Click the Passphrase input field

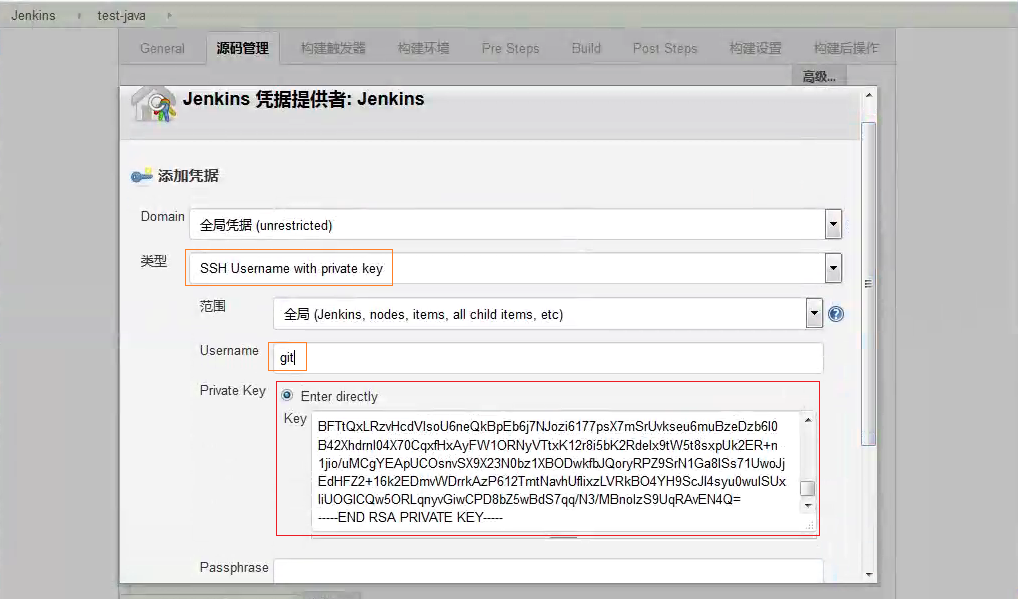coord(547,570)
